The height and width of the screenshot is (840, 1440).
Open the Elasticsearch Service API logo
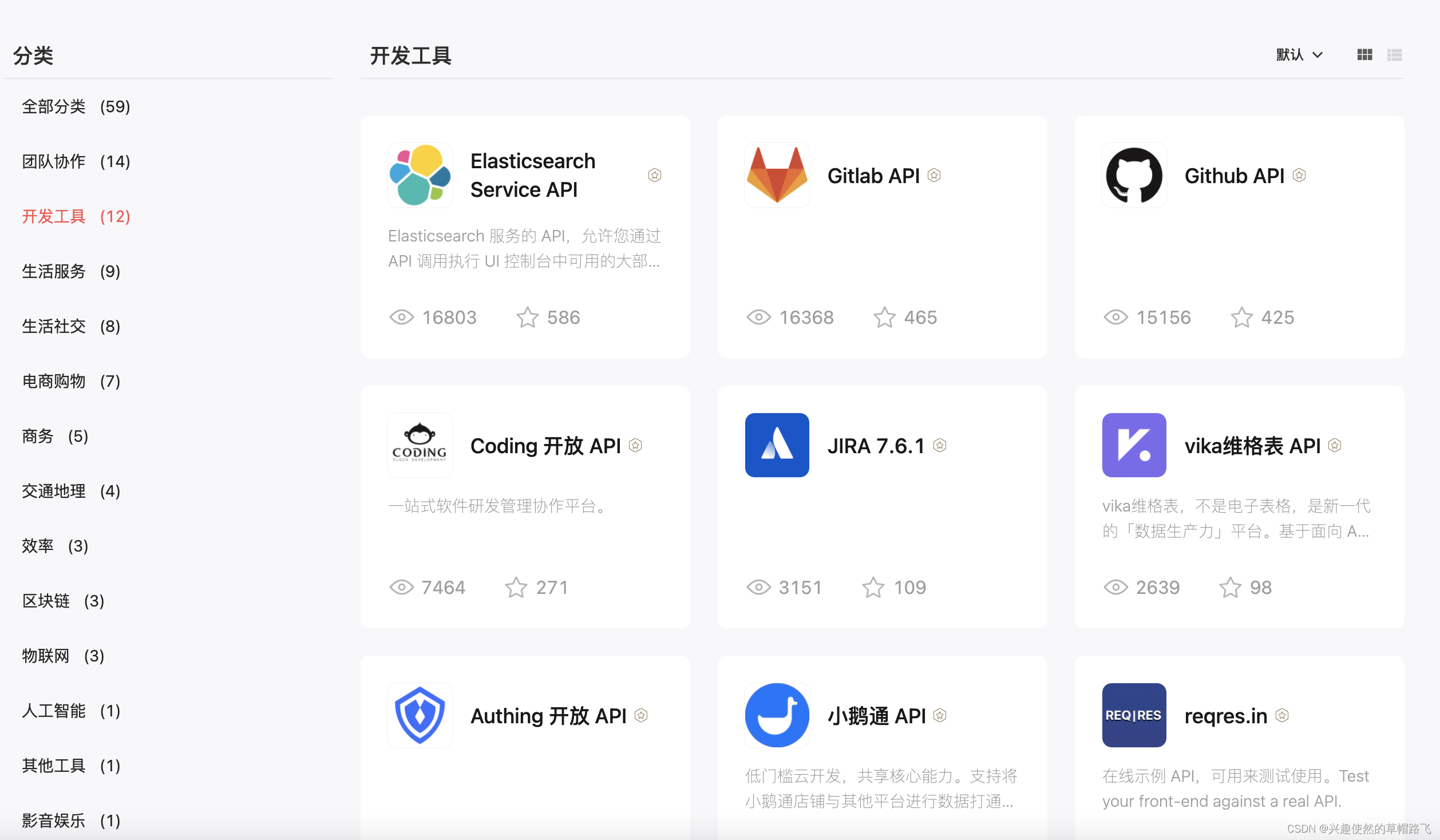coord(420,175)
